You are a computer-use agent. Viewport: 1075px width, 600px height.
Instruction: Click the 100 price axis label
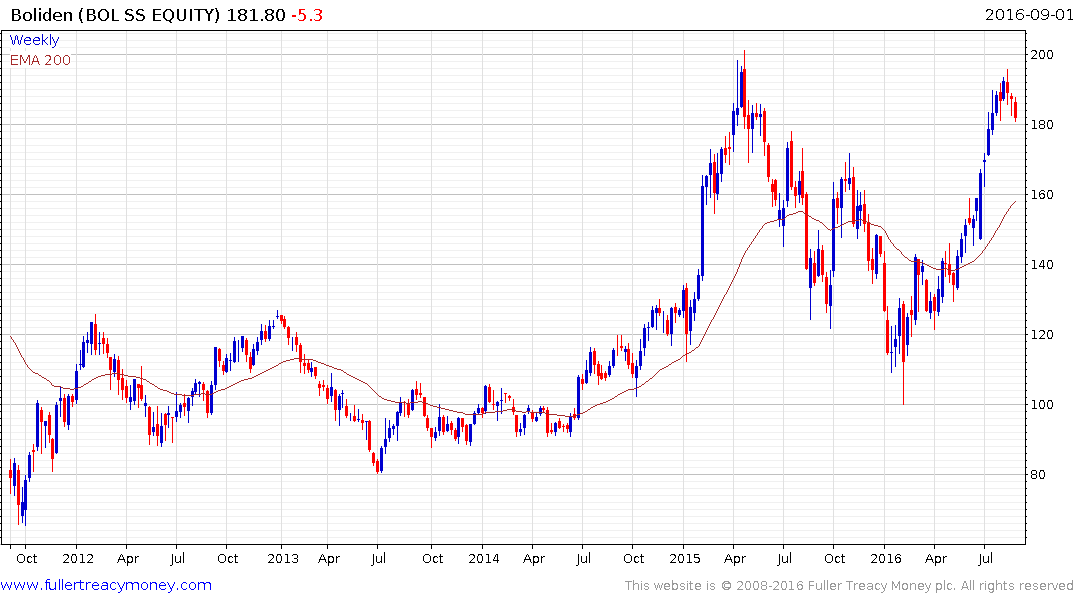click(1042, 405)
